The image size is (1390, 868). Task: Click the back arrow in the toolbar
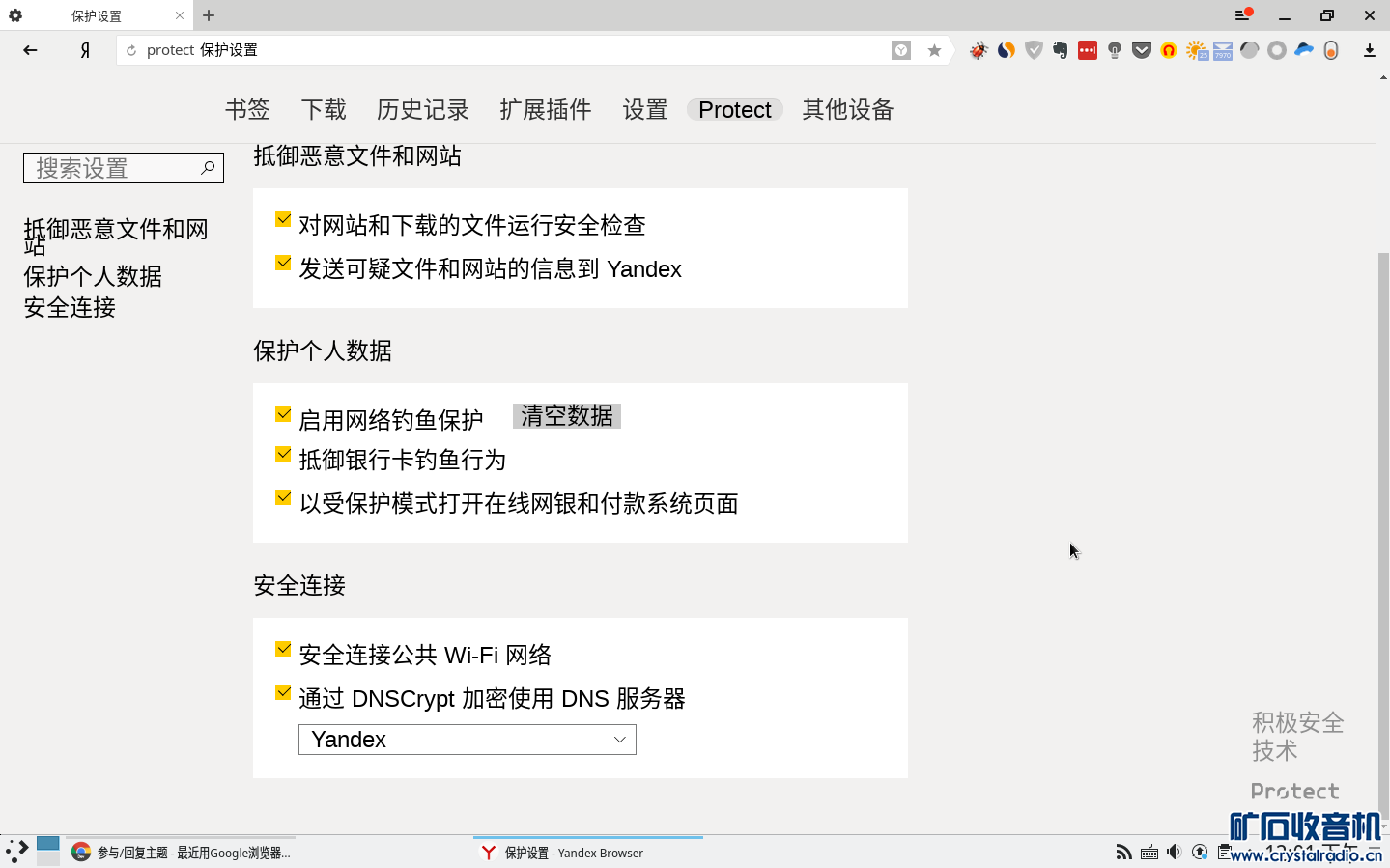[30, 50]
